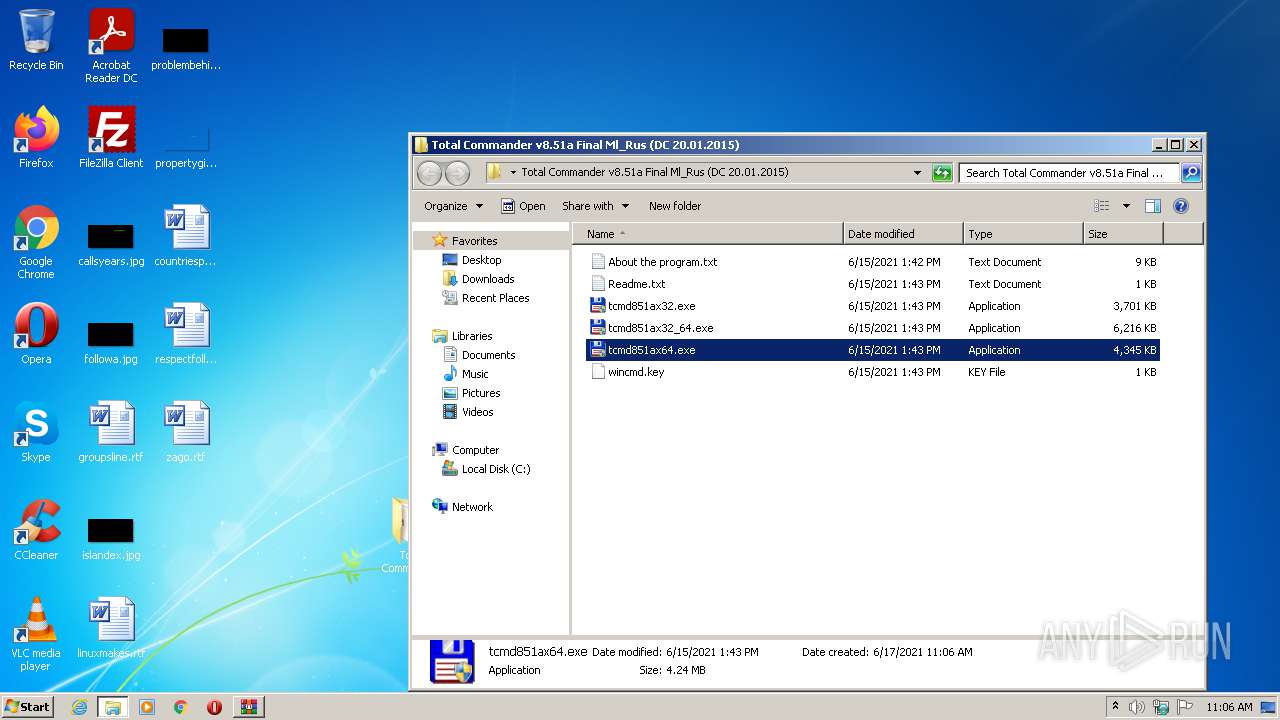This screenshot has height=720, width=1280.
Task: Click the Change your view icon
Action: coord(1102,206)
